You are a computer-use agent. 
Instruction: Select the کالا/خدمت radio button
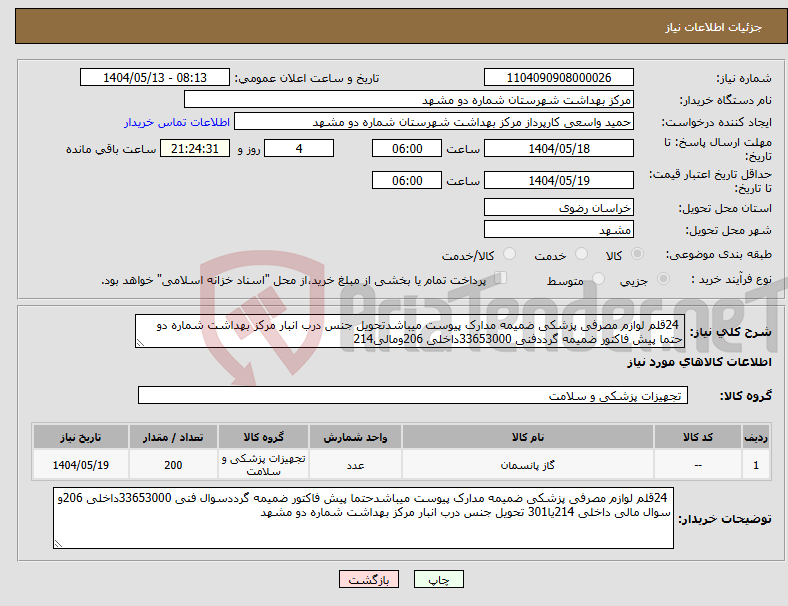(509, 254)
